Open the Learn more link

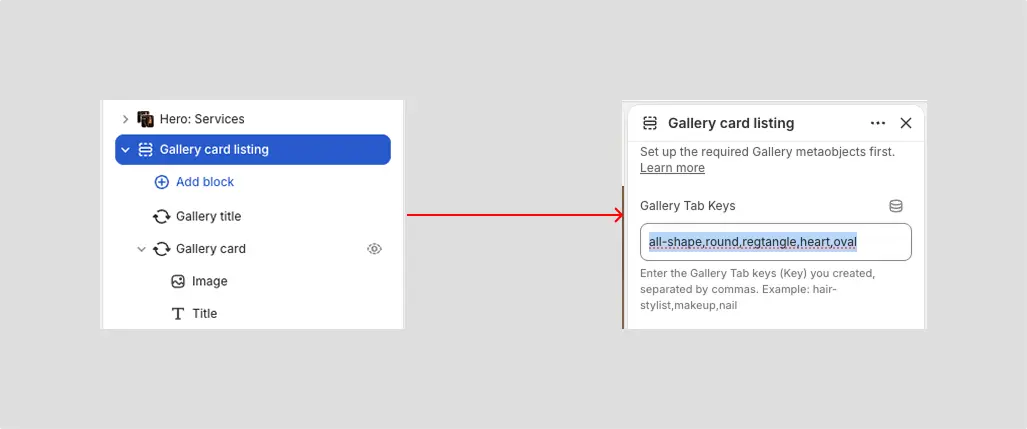click(x=672, y=168)
